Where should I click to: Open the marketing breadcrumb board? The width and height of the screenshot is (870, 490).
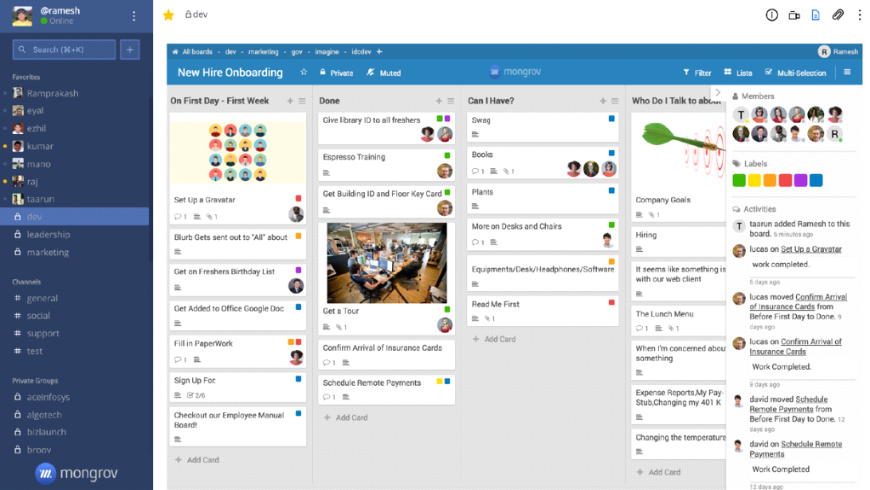[x=263, y=52]
